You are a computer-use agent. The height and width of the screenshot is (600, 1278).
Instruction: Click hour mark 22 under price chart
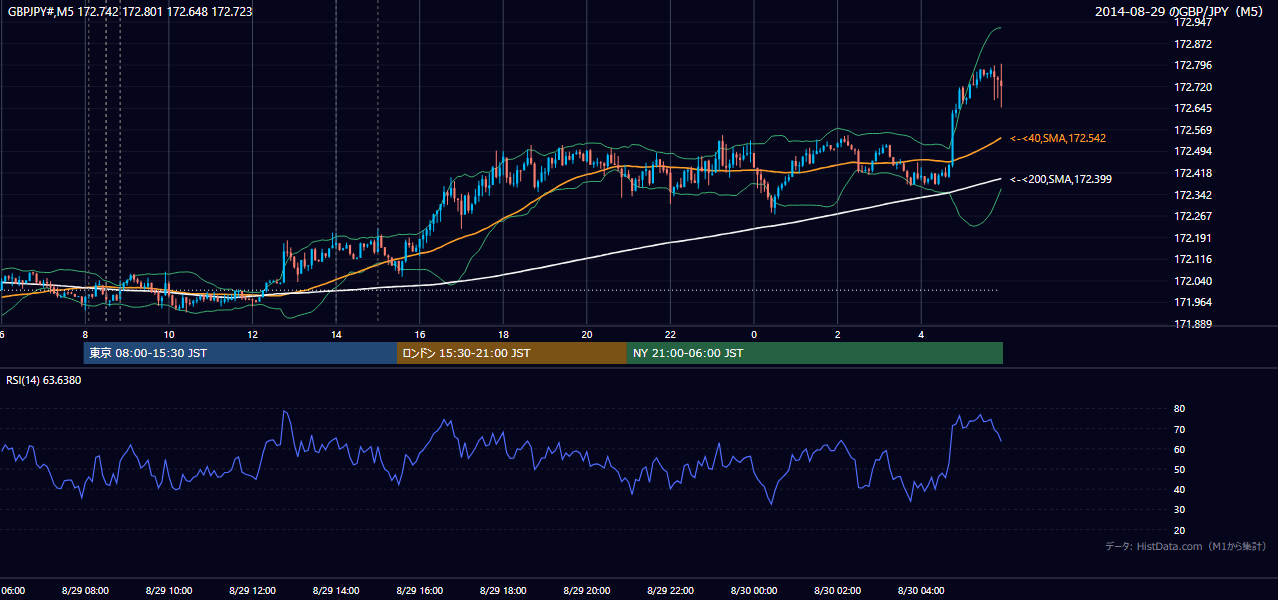tap(670, 334)
